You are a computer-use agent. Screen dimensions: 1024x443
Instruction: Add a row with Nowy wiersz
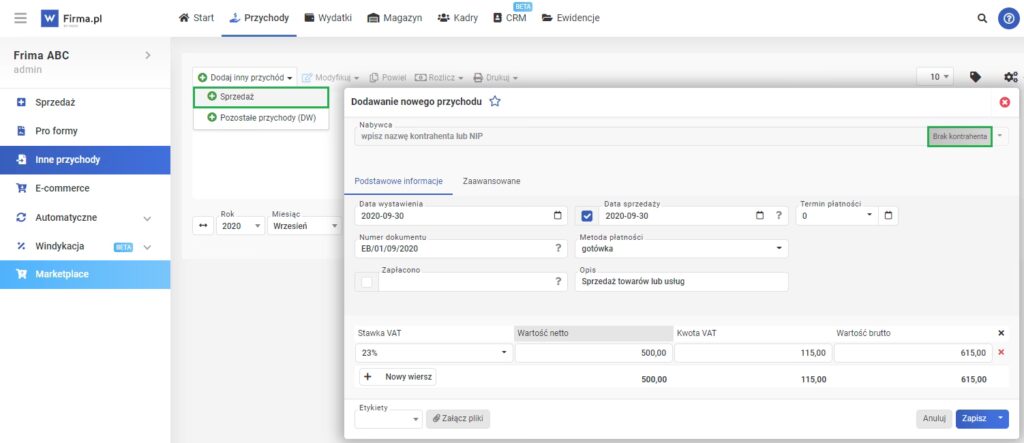pyautogui.click(x=398, y=377)
